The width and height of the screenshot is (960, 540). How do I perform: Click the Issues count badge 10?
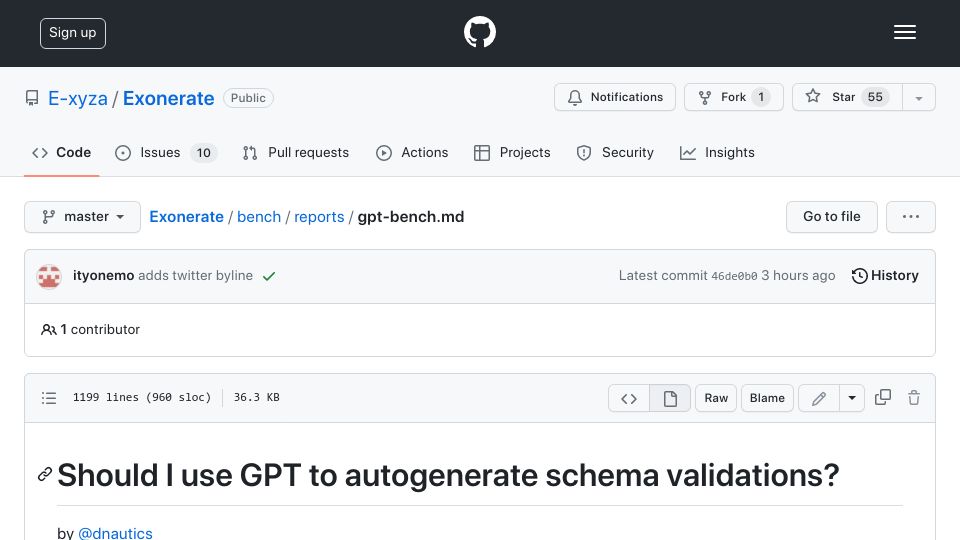pyautogui.click(x=204, y=152)
